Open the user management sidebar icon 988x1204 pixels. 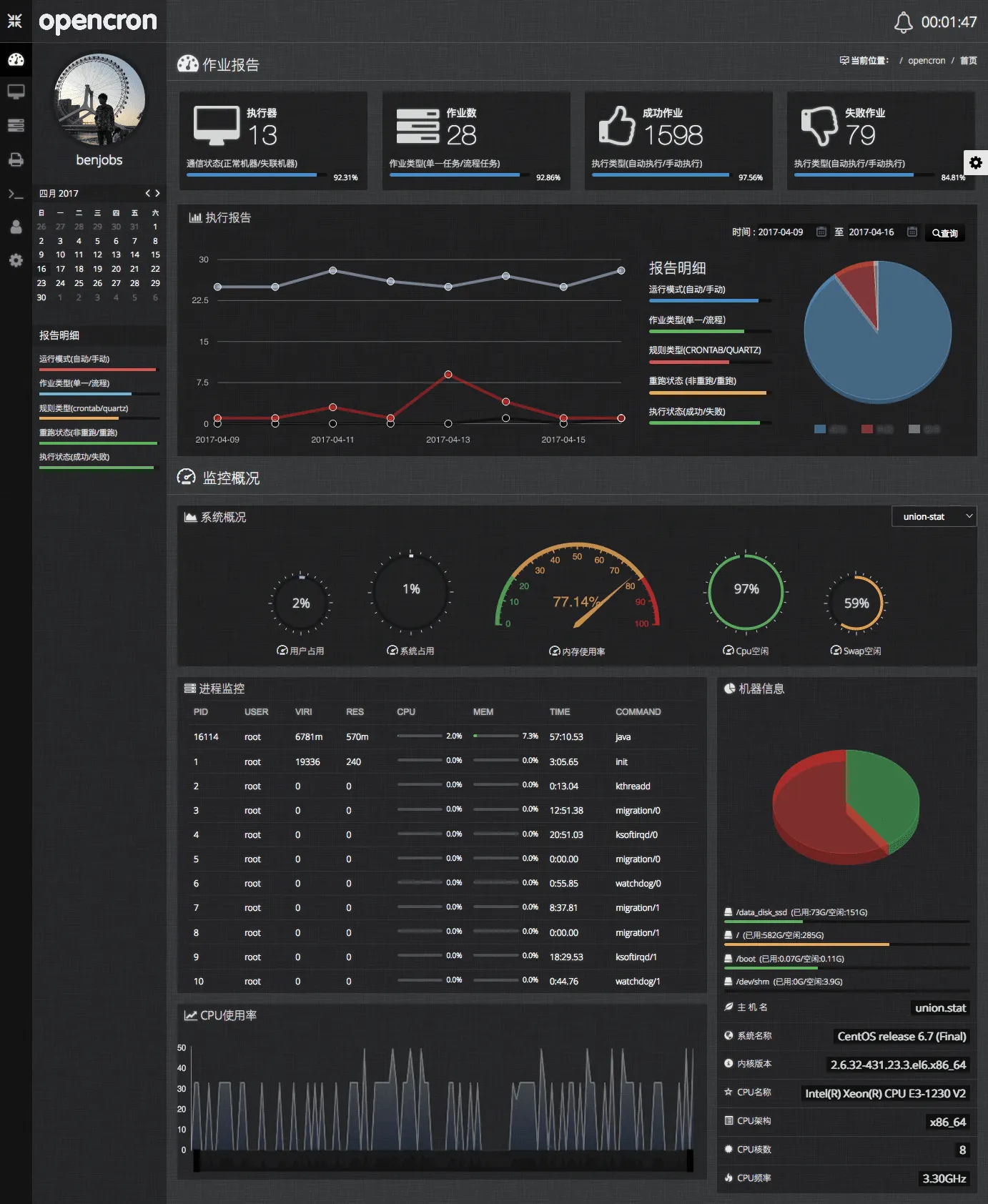click(x=16, y=227)
